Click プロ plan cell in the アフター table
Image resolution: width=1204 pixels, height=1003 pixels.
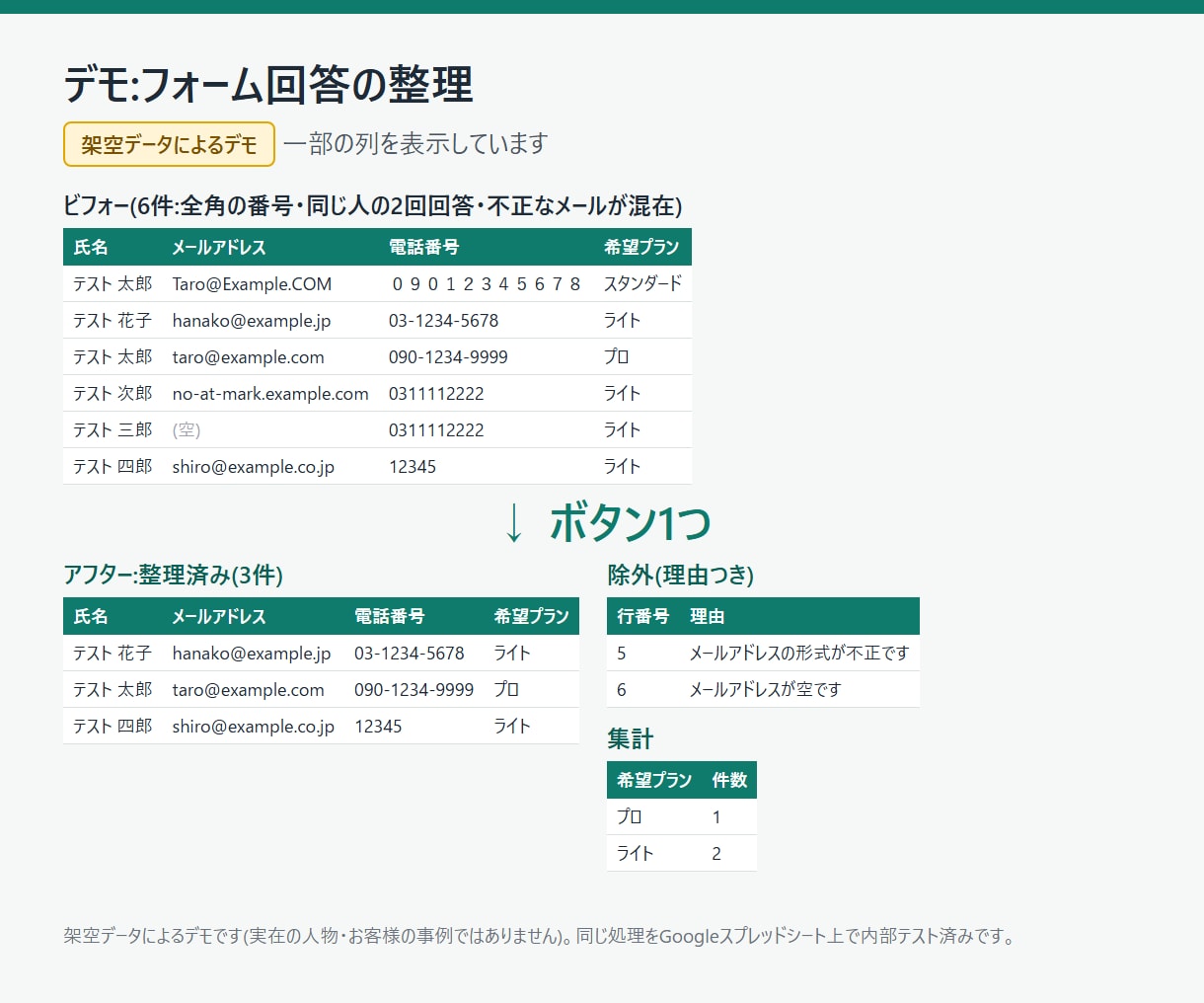click(x=507, y=689)
